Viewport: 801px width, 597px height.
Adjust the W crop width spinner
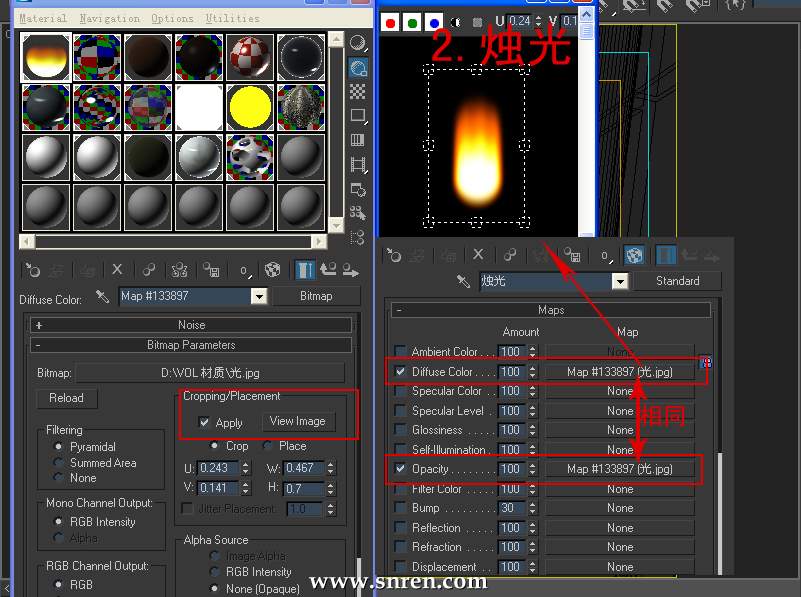[331, 468]
